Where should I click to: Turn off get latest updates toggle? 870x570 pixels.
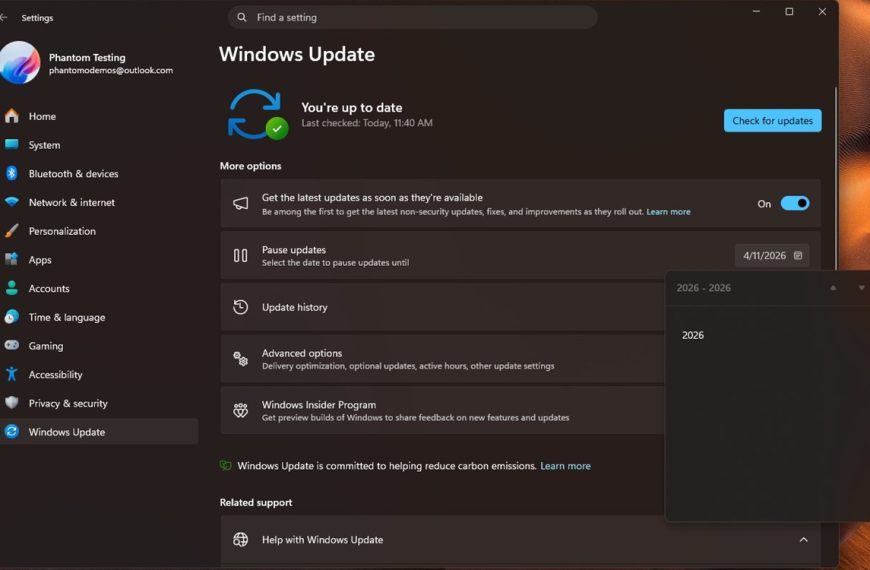795,203
